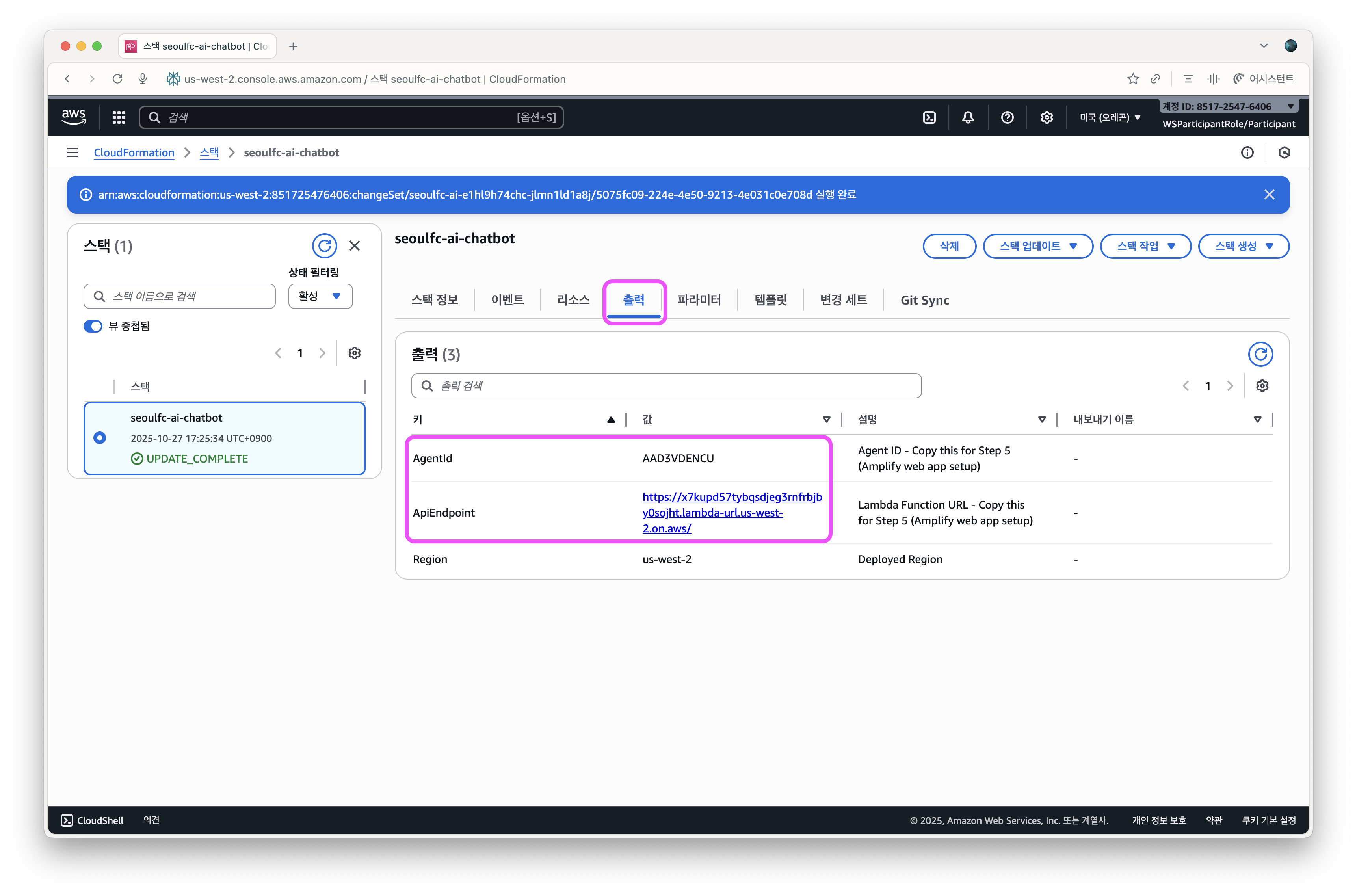Refresh the outputs table
This screenshot has width=1357, height=896.
click(1260, 354)
